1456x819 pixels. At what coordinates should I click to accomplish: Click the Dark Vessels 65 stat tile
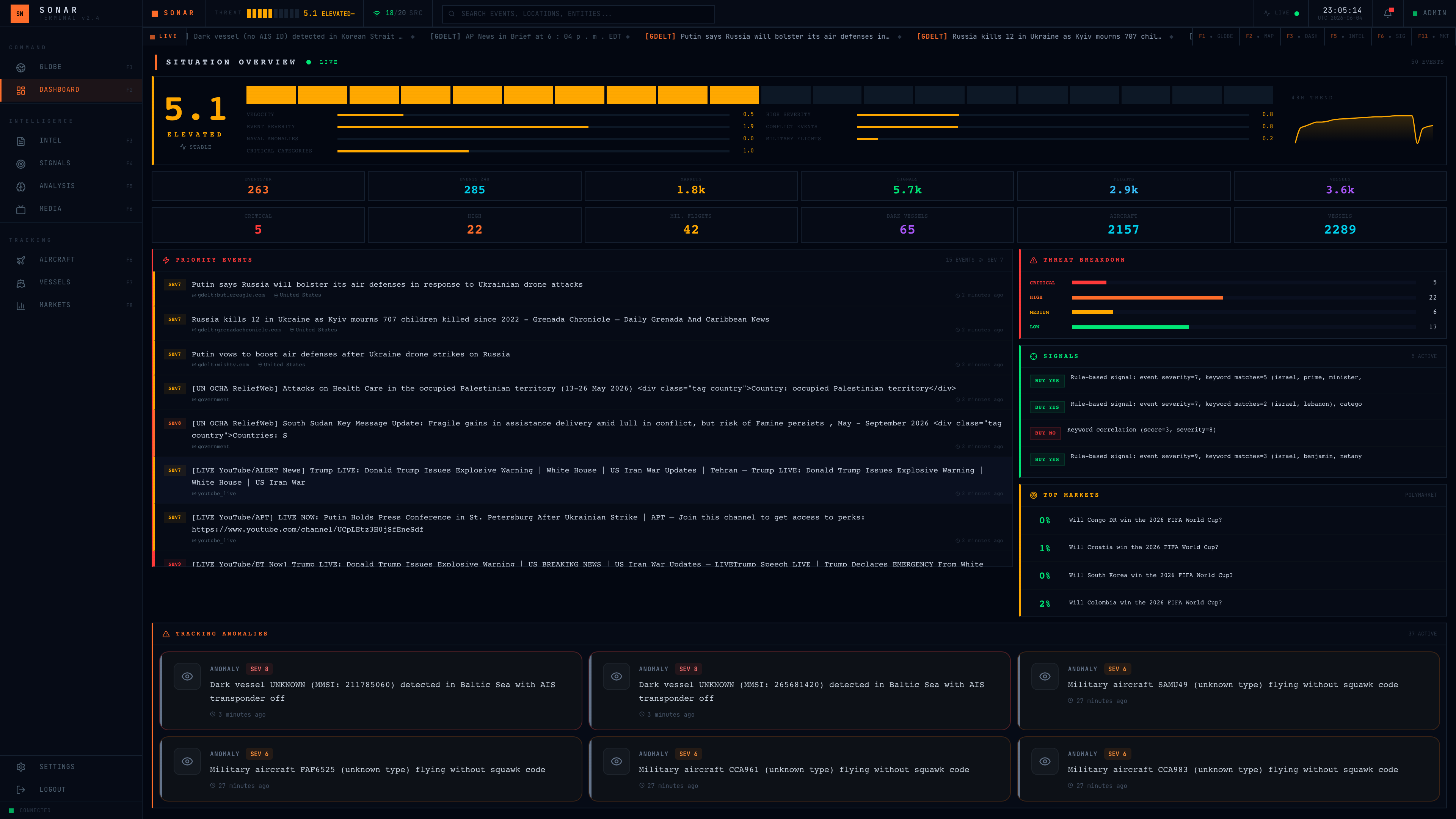[907, 225]
